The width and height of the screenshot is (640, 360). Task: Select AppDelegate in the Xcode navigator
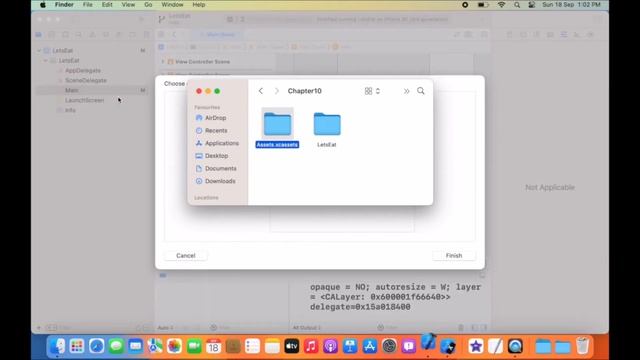point(83,70)
